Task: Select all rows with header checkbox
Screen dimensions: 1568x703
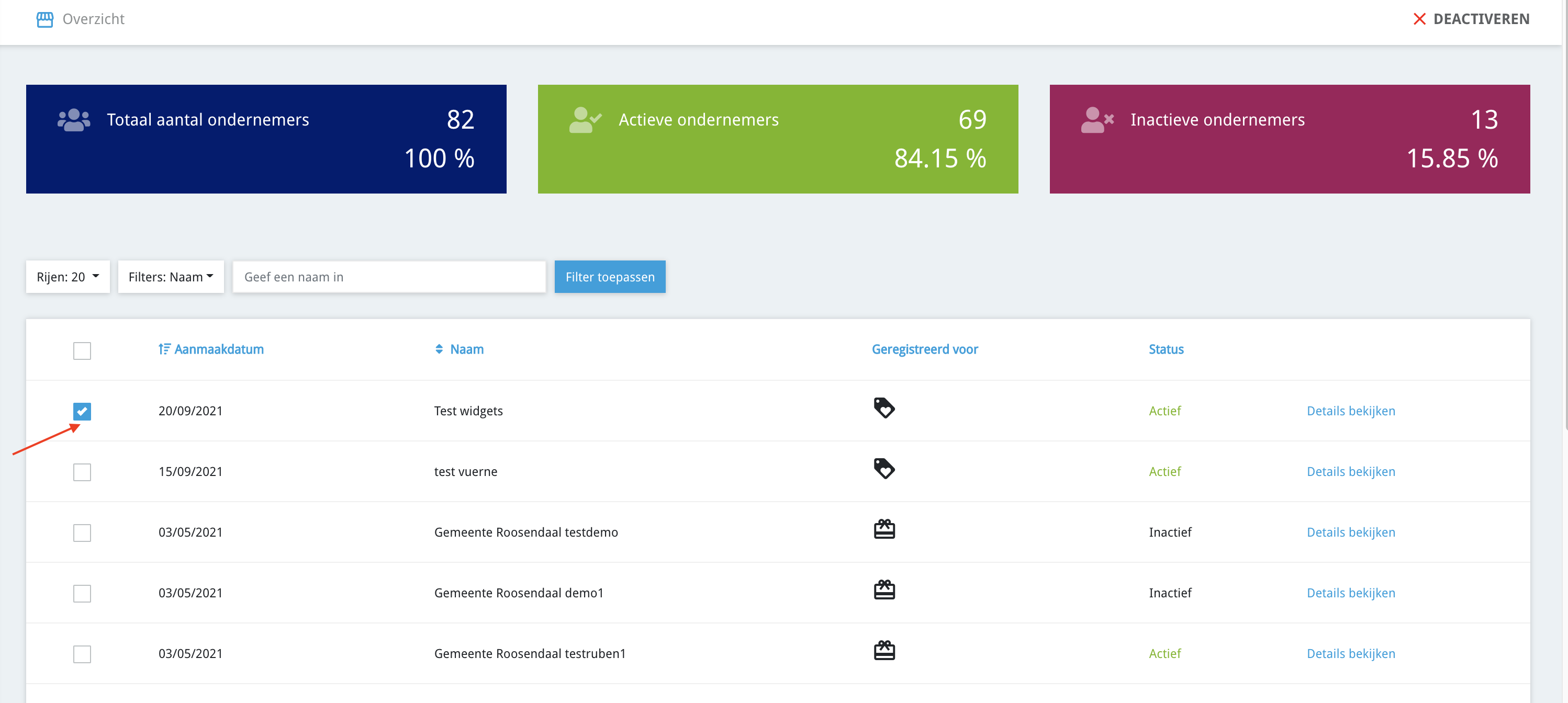Action: (82, 351)
